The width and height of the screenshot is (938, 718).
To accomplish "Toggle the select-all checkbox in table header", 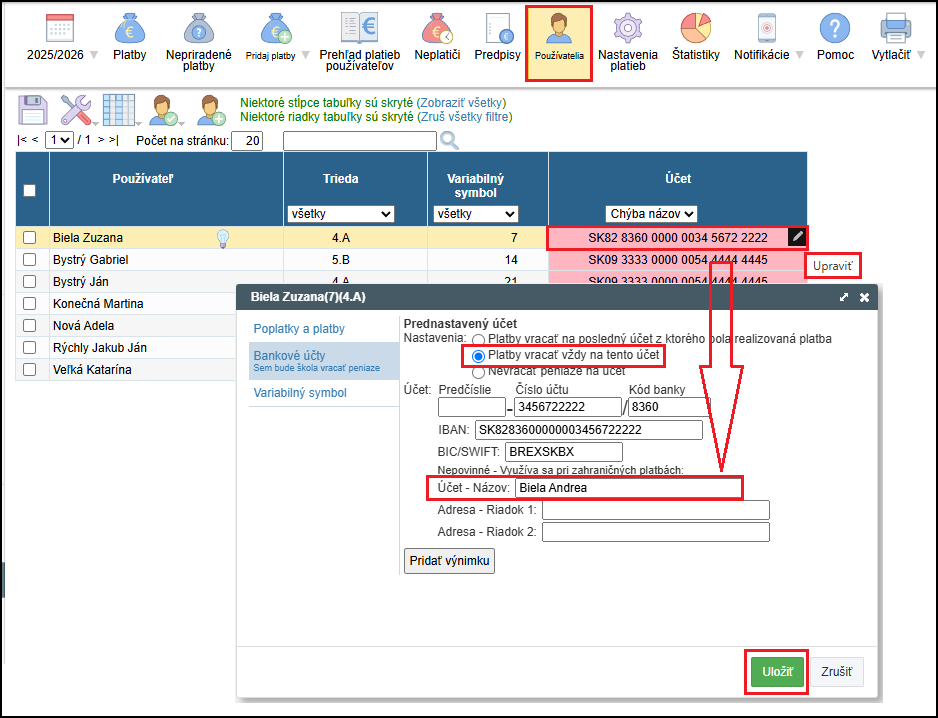I will pyautogui.click(x=29, y=190).
